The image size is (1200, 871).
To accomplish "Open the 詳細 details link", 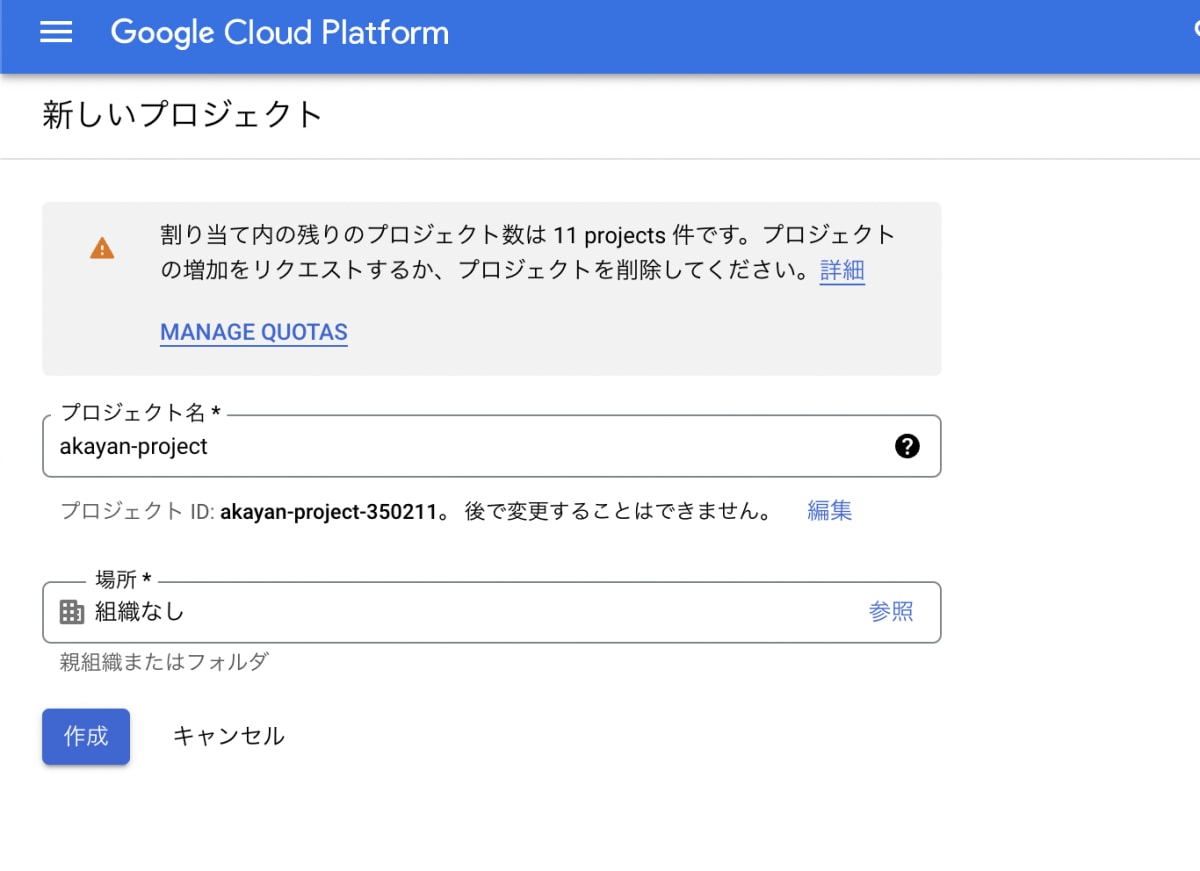I will (842, 270).
